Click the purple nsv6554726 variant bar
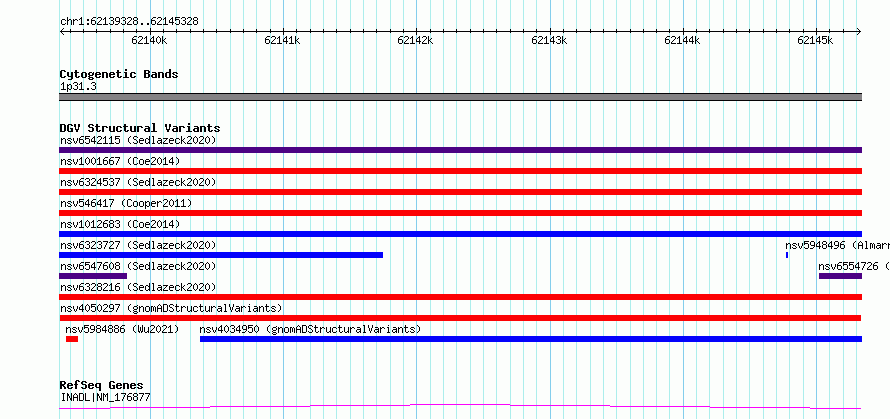 [x=840, y=276]
